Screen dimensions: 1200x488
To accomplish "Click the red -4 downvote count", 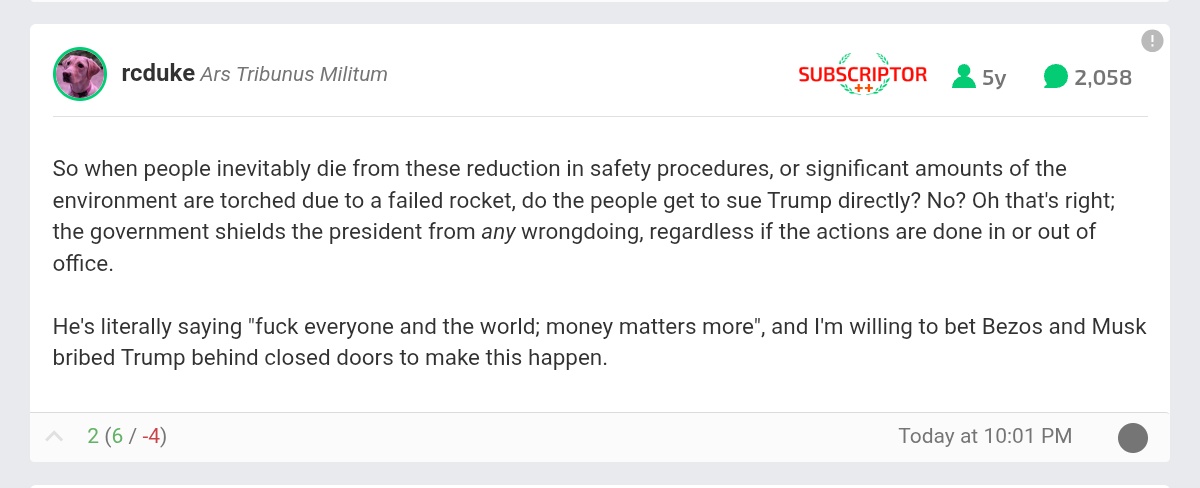I will click(x=150, y=436).
